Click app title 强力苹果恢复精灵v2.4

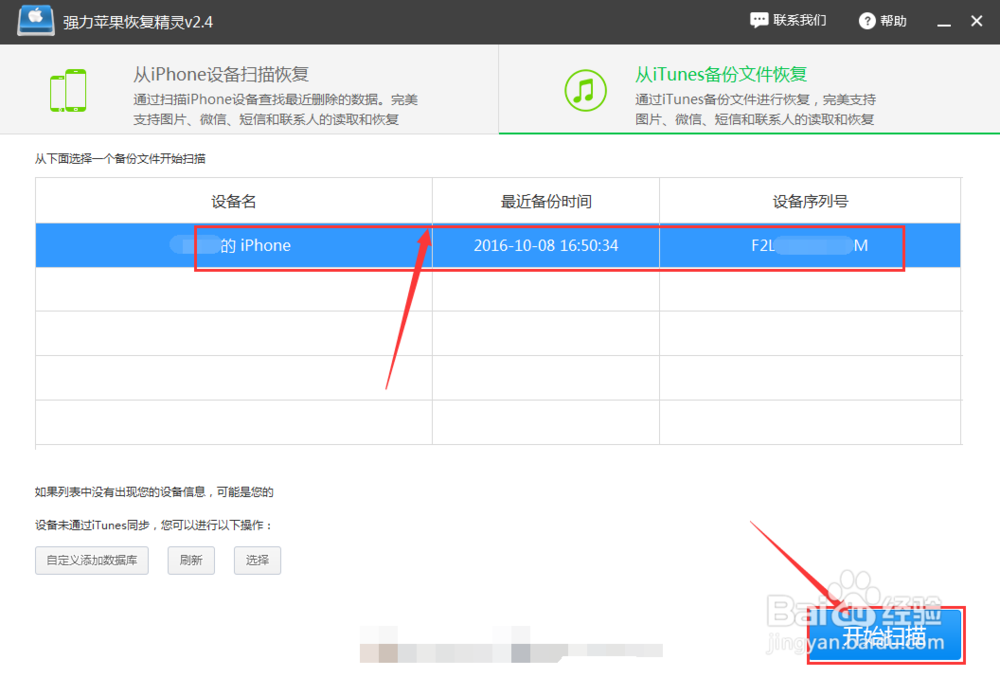point(138,22)
